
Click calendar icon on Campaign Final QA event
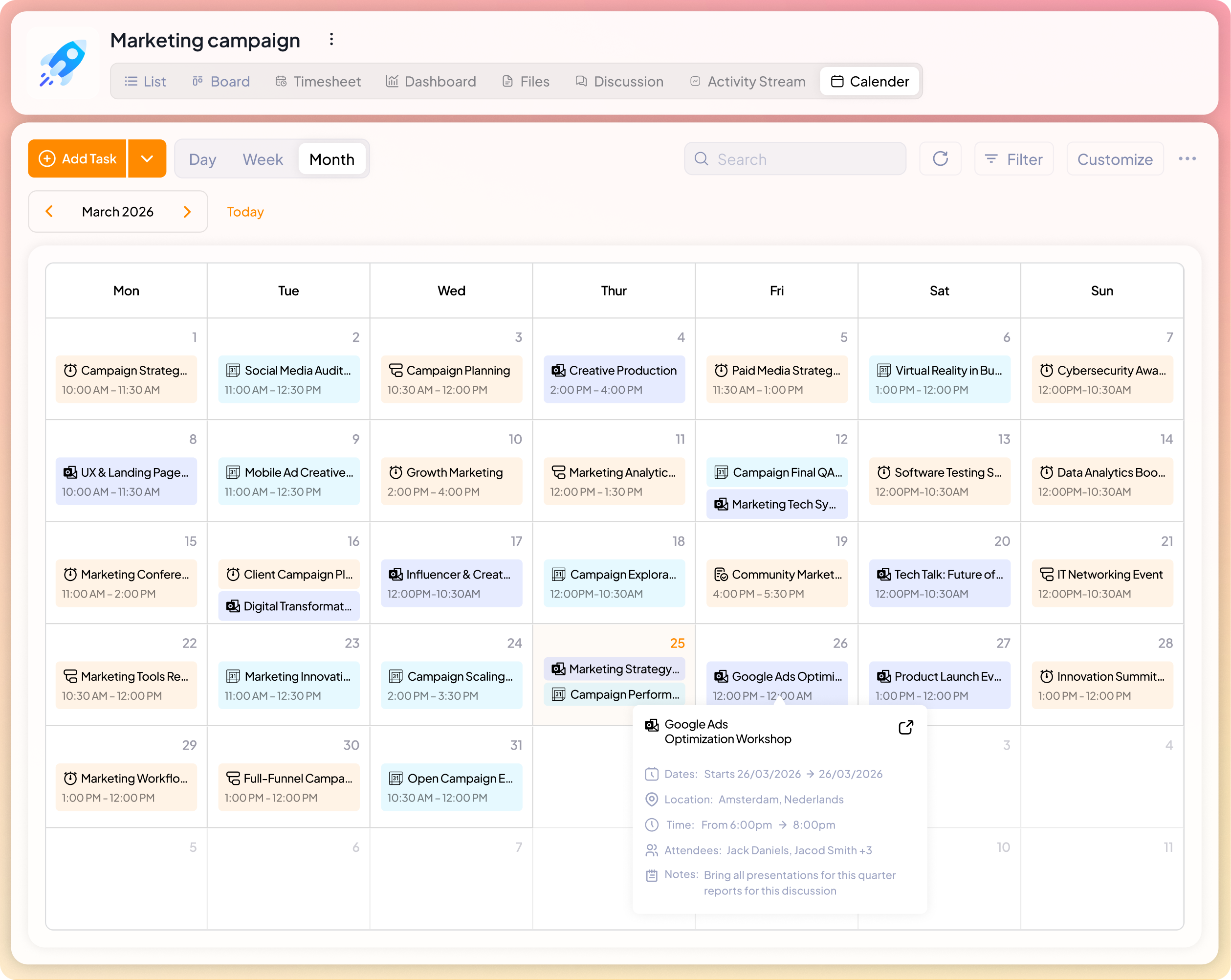click(x=721, y=472)
